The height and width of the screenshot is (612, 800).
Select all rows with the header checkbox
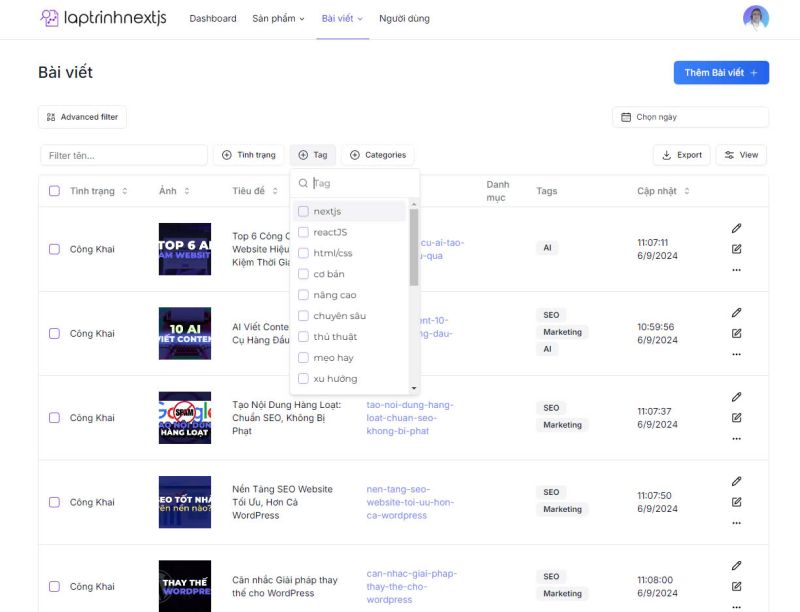[x=54, y=191]
